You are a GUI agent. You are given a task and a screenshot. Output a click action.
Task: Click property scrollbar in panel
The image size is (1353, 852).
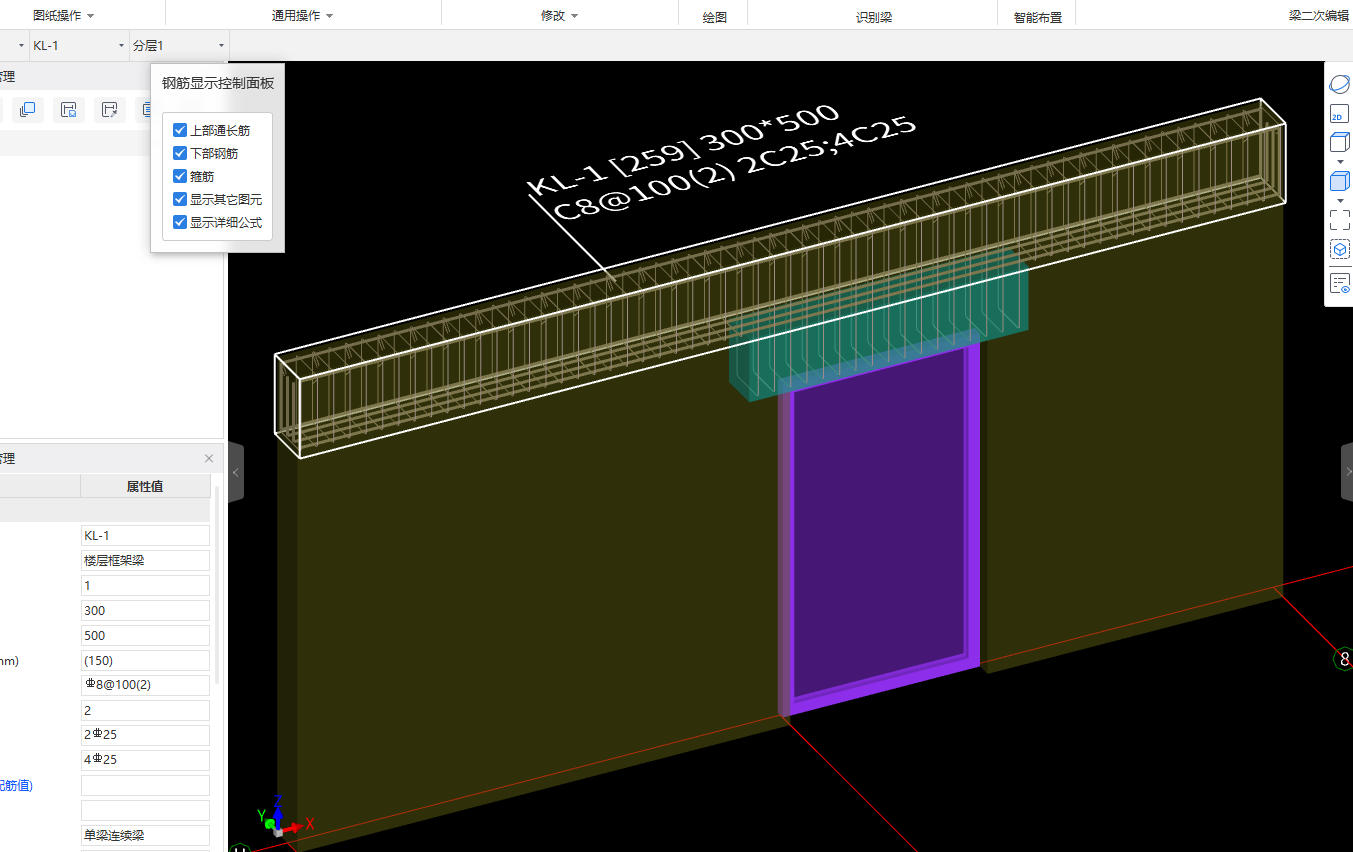pos(218,585)
